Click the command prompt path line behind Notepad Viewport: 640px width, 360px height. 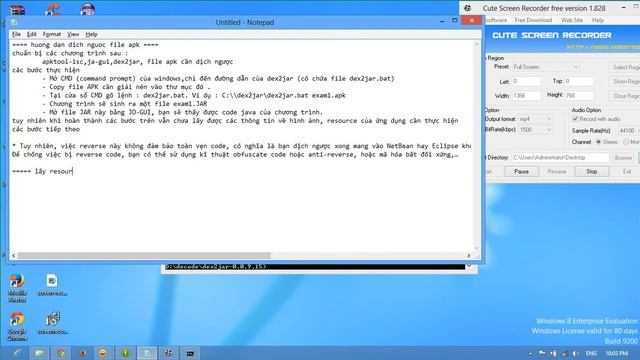216,267
